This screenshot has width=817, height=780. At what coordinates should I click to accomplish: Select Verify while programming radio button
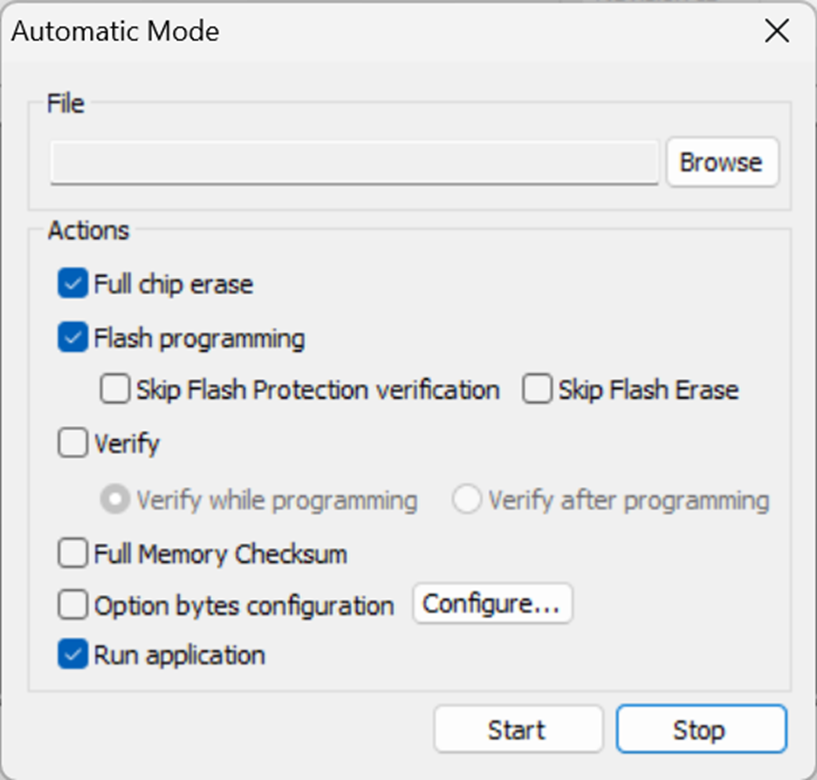[115, 499]
